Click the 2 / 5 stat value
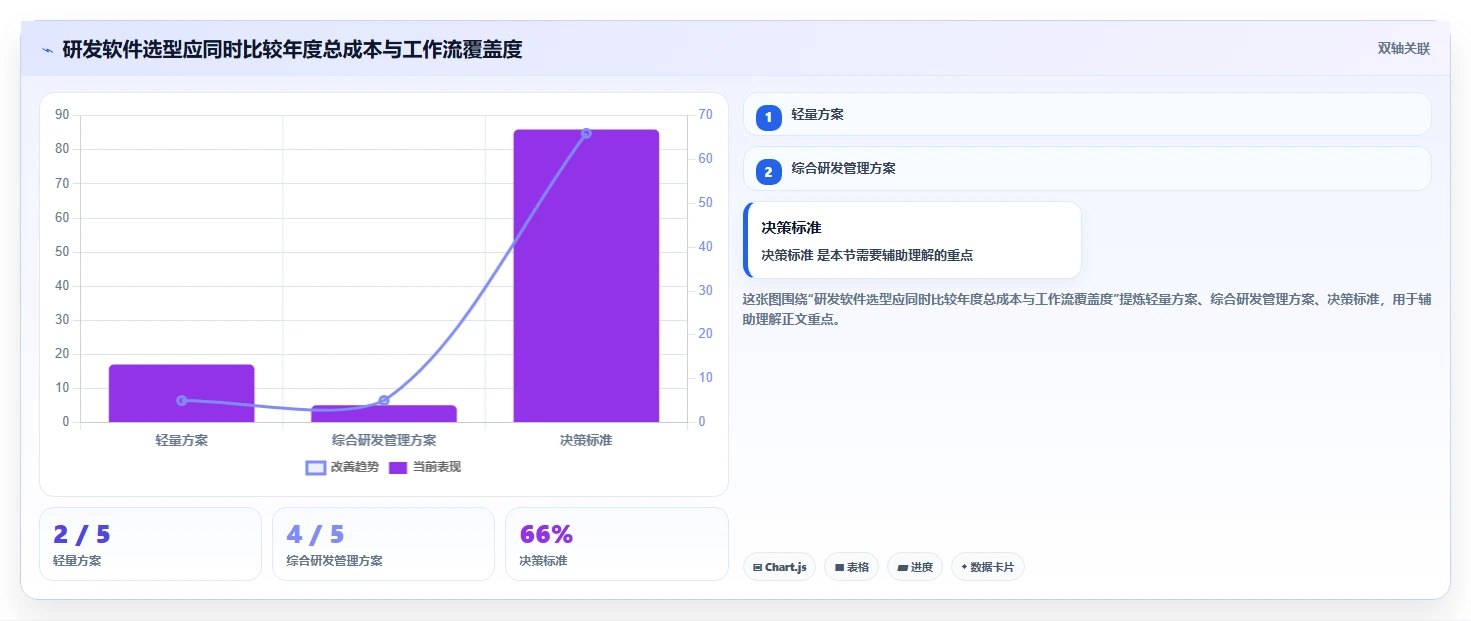Screen dimensions: 1471x621 tap(82, 535)
